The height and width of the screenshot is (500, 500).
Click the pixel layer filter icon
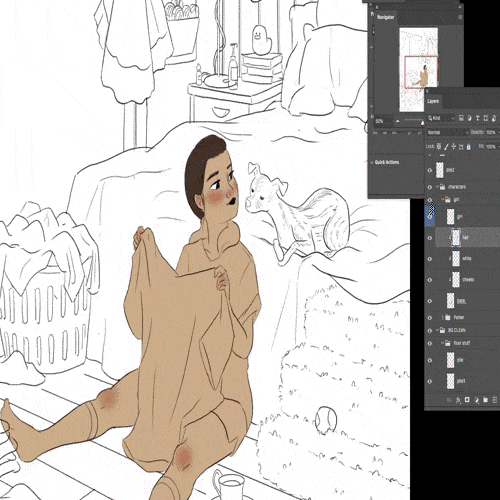tap(461, 118)
